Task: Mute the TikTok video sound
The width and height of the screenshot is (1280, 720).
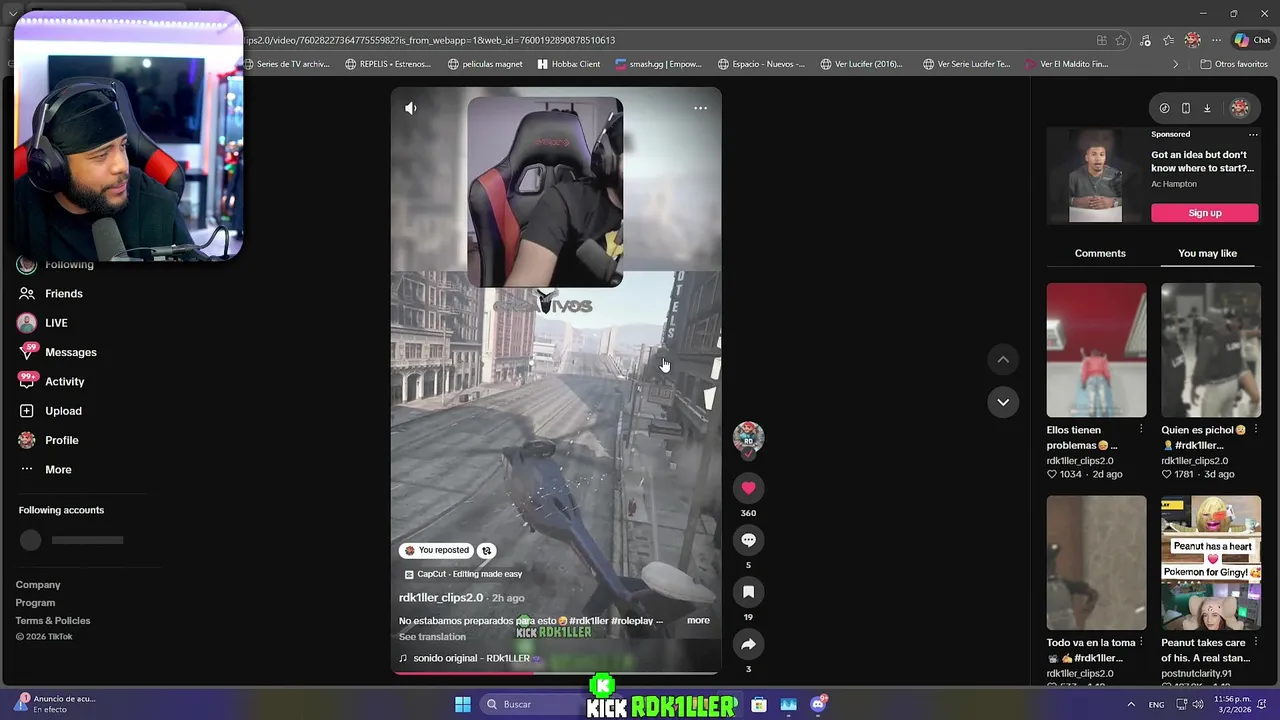Action: (410, 108)
